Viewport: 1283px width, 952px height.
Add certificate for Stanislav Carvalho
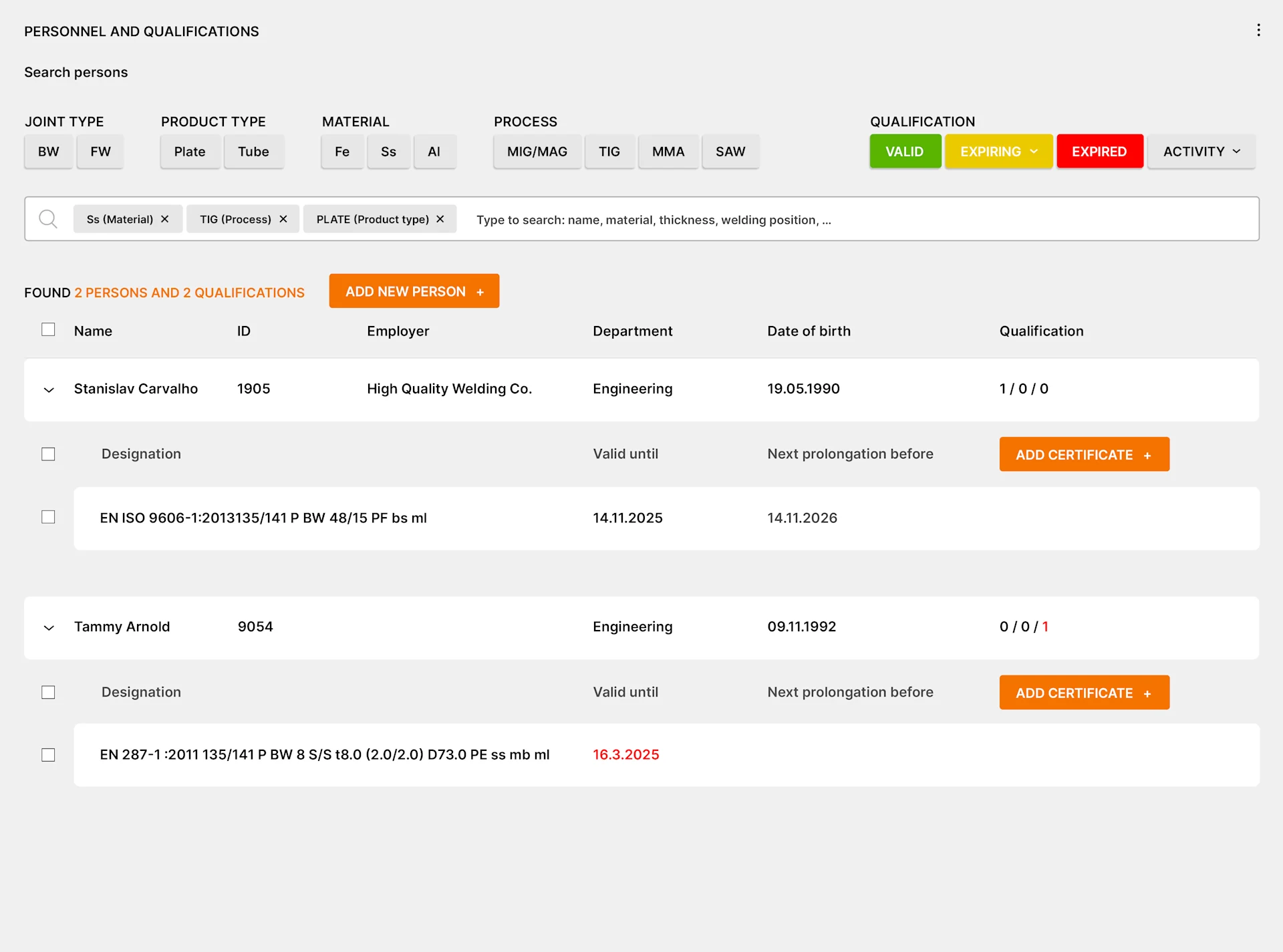(x=1084, y=454)
